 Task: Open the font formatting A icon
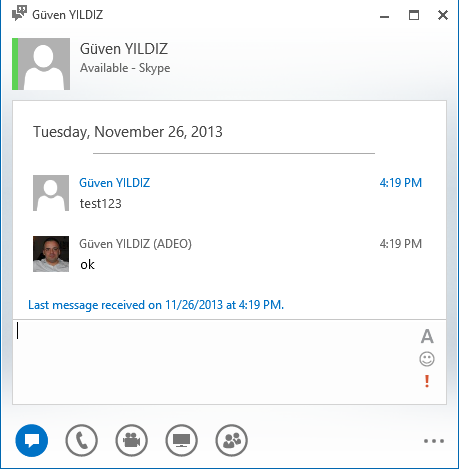coord(427,336)
